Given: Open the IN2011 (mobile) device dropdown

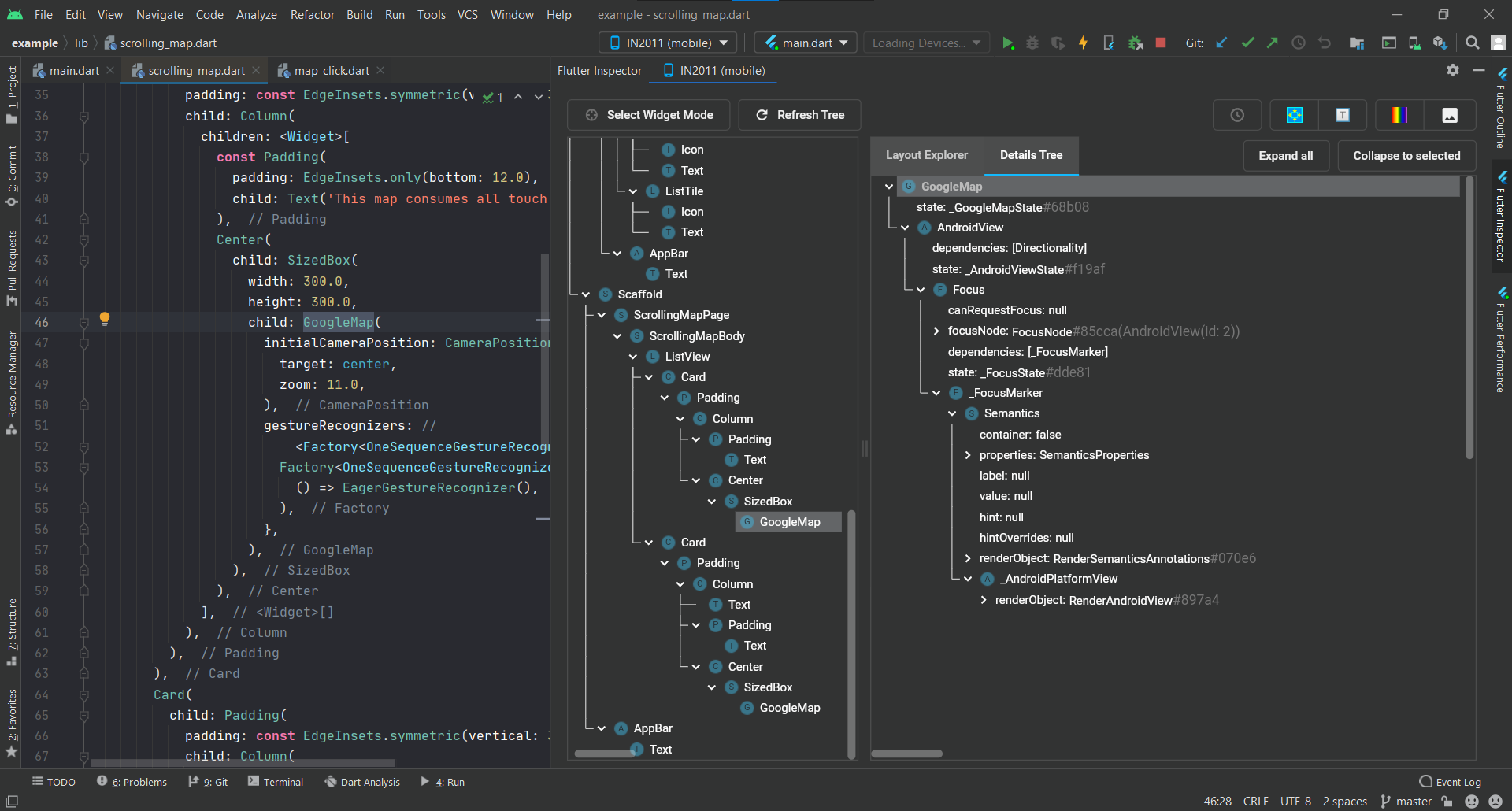Looking at the screenshot, I should point(669,43).
